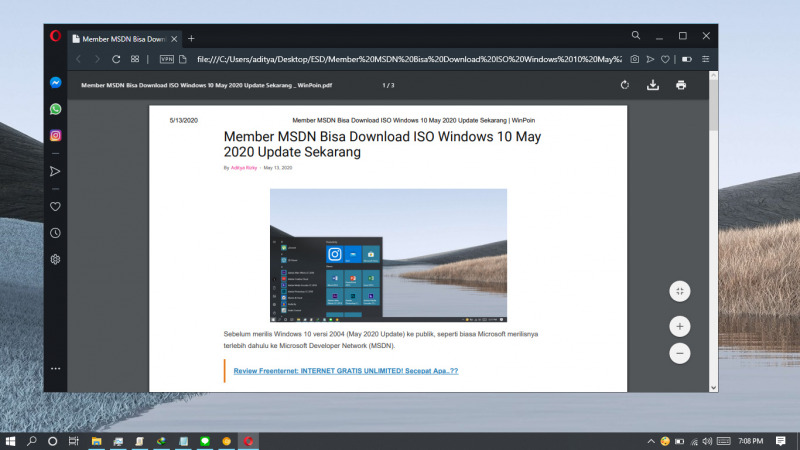This screenshot has width=800, height=450.
Task: Click the vertical scrollbar thumb
Action: (713, 106)
